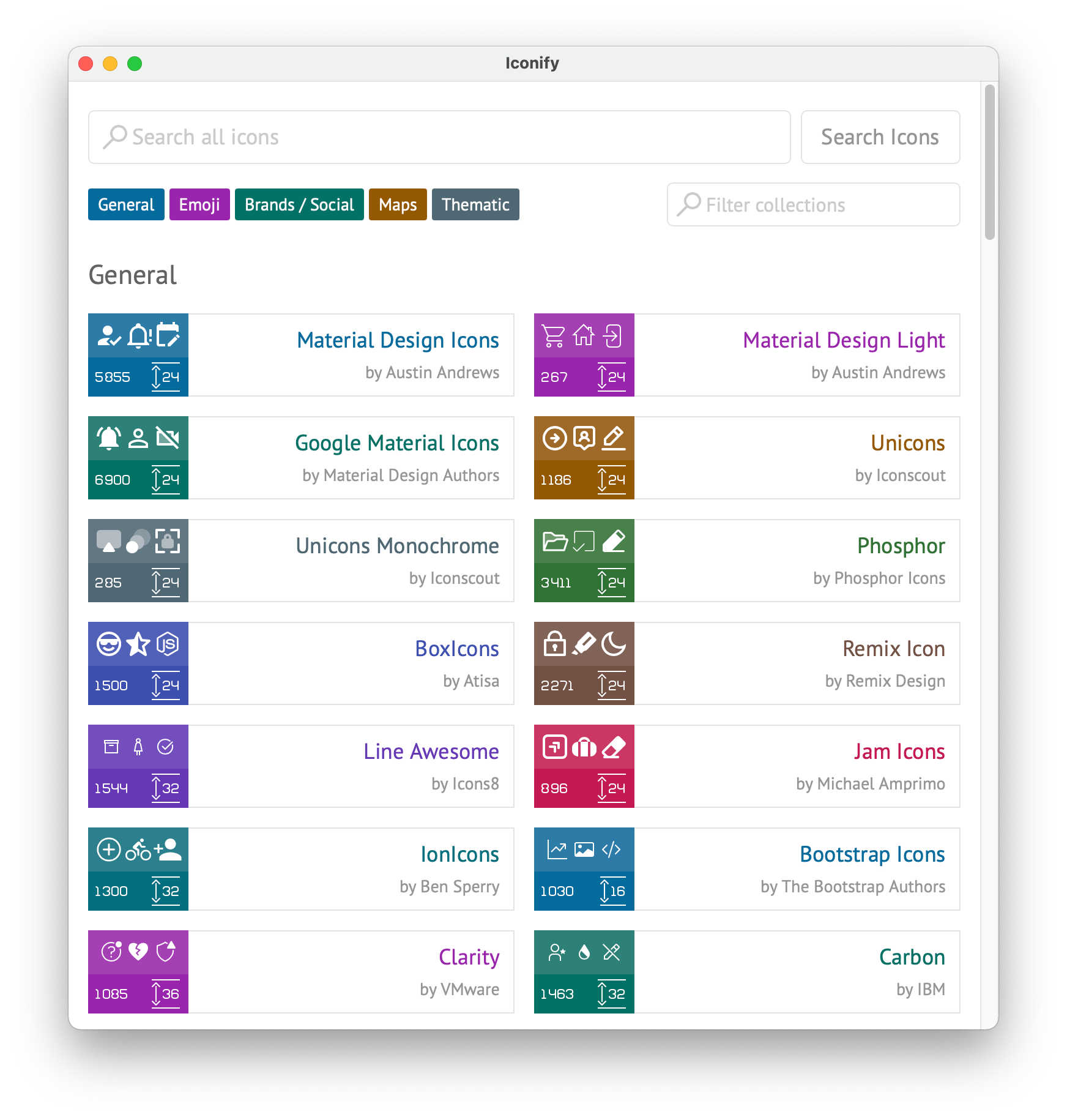
Task: Click the login arrow icon in Material Design Light
Action: point(613,335)
